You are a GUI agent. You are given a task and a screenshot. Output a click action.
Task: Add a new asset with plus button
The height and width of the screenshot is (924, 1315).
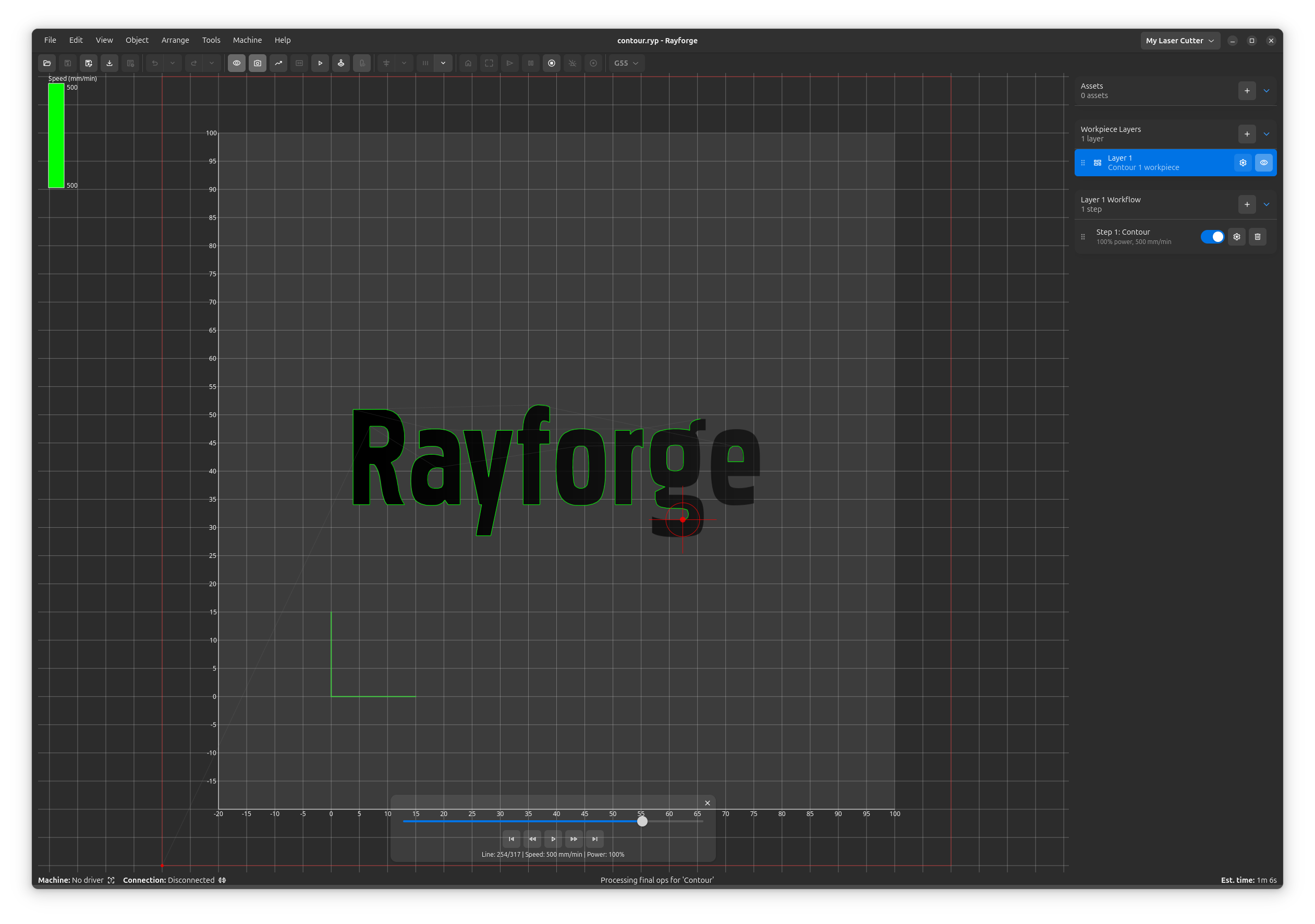[1247, 91]
